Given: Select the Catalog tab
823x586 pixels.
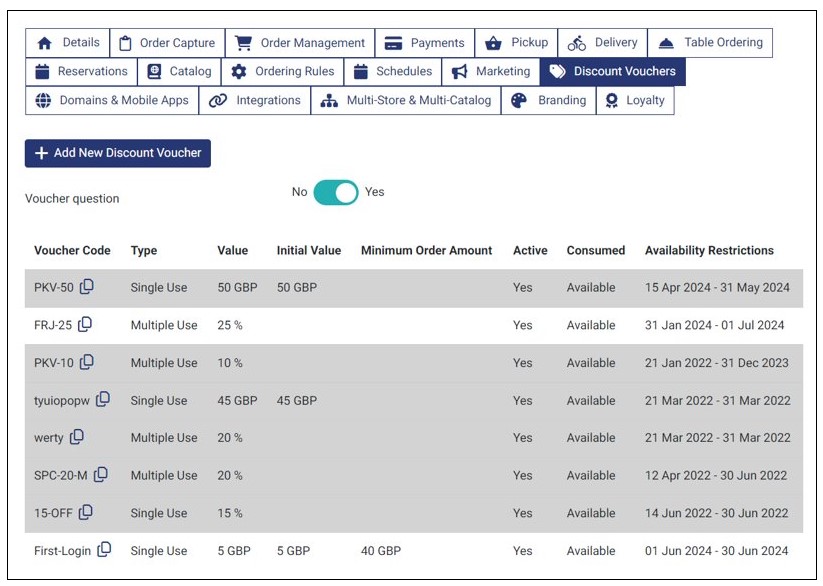Looking at the screenshot, I should click(180, 71).
